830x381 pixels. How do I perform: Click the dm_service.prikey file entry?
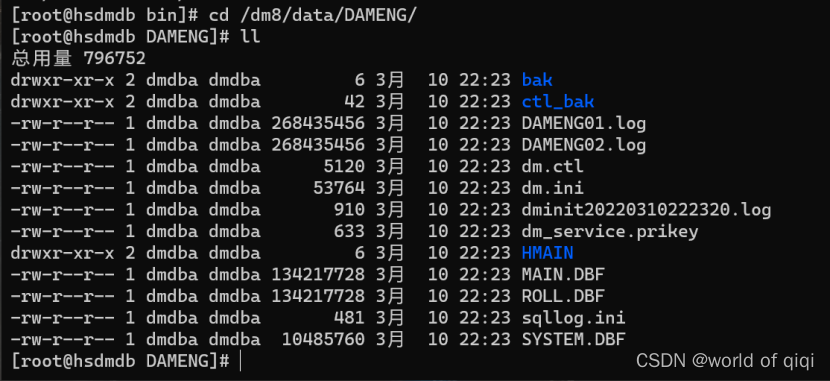point(610,232)
